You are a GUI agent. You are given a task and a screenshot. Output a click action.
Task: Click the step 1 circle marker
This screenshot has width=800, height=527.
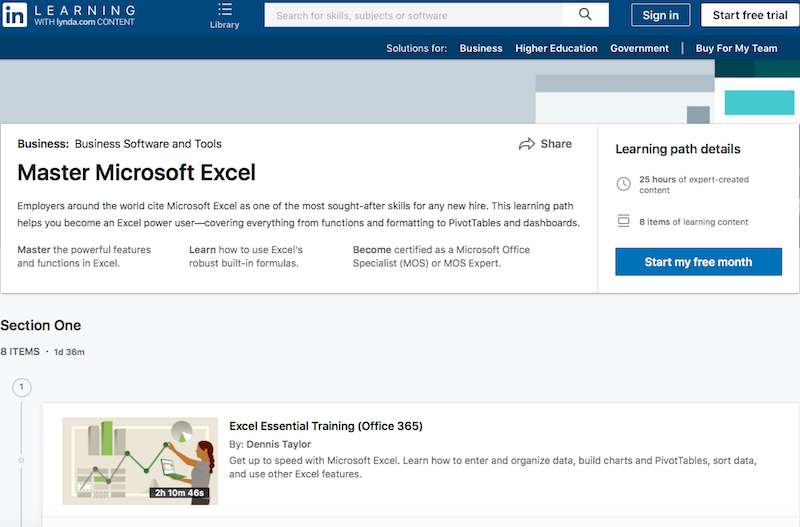point(21,387)
